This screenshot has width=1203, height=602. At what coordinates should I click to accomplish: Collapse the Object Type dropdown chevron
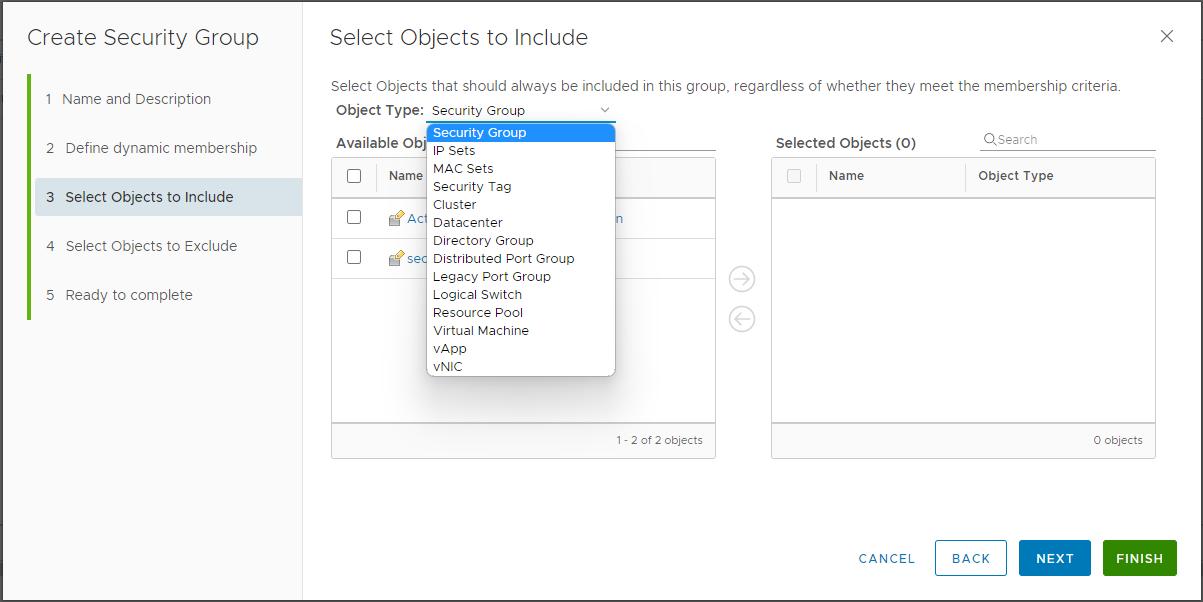click(604, 110)
